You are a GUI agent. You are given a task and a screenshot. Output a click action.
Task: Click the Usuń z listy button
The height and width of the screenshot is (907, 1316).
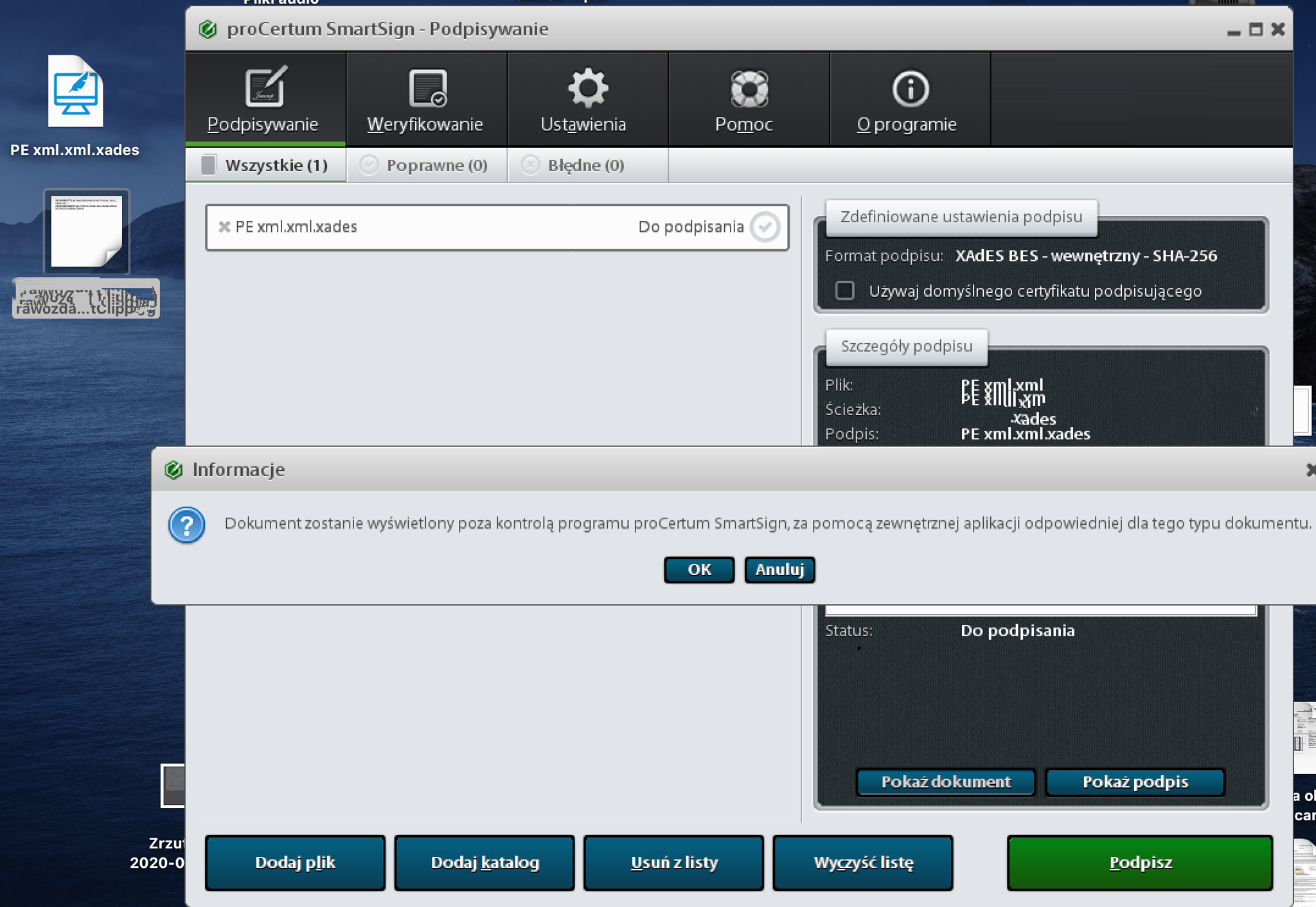(x=673, y=863)
